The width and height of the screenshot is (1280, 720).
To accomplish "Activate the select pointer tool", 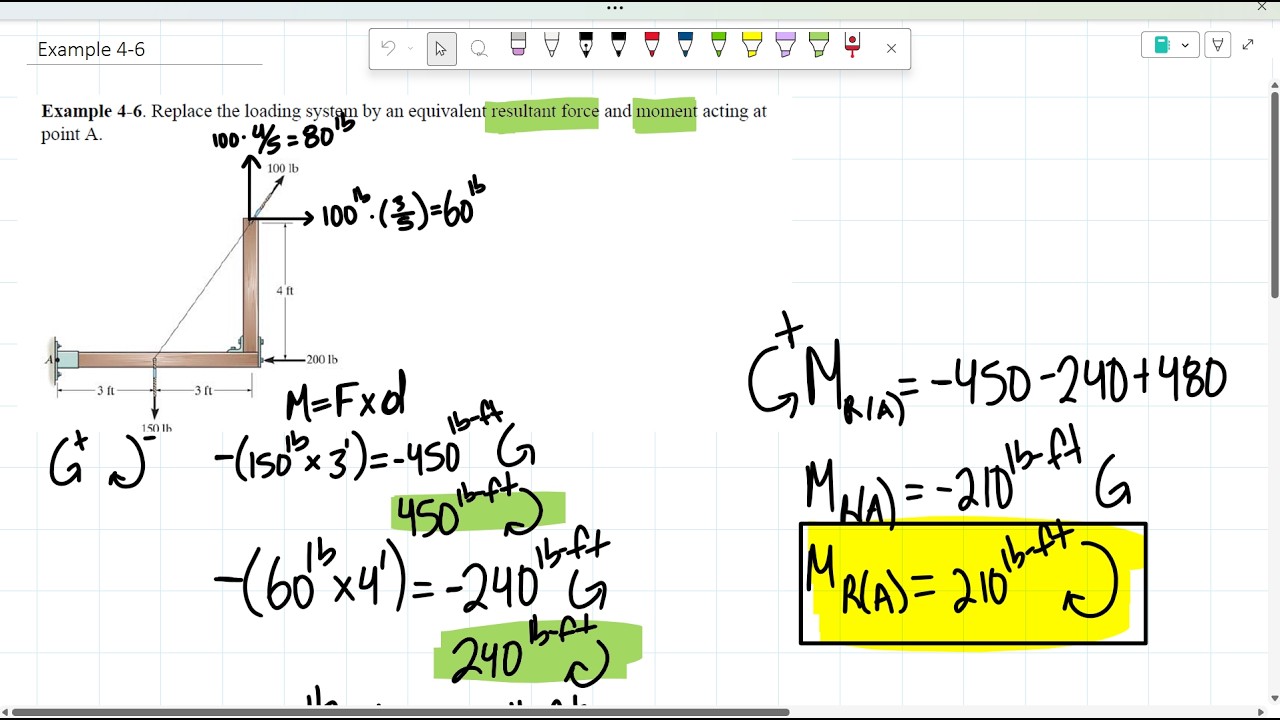I will coord(441,48).
